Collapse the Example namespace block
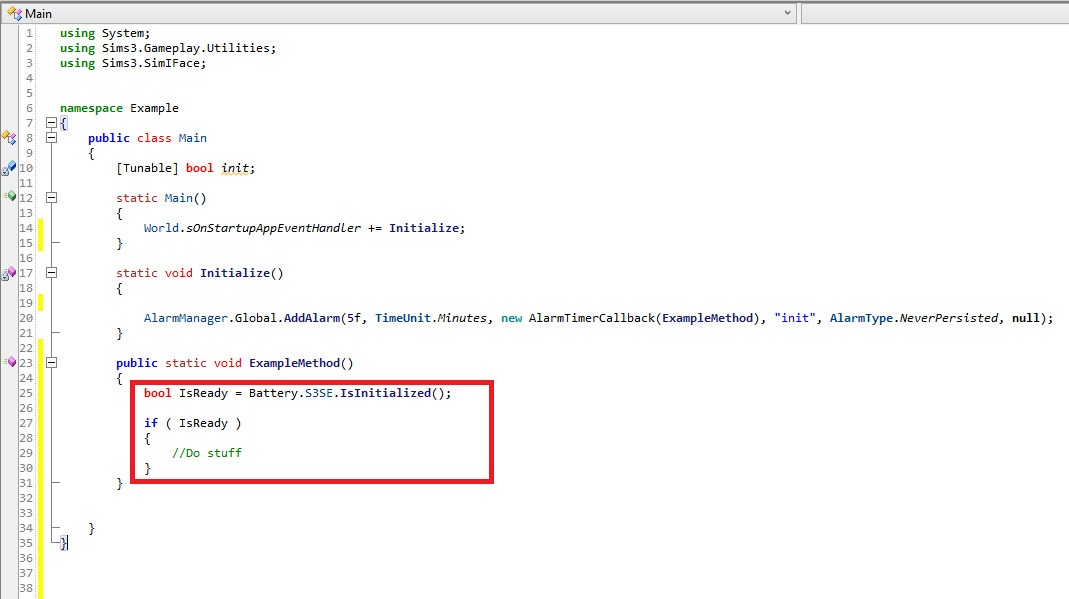The height and width of the screenshot is (599, 1069). point(51,122)
